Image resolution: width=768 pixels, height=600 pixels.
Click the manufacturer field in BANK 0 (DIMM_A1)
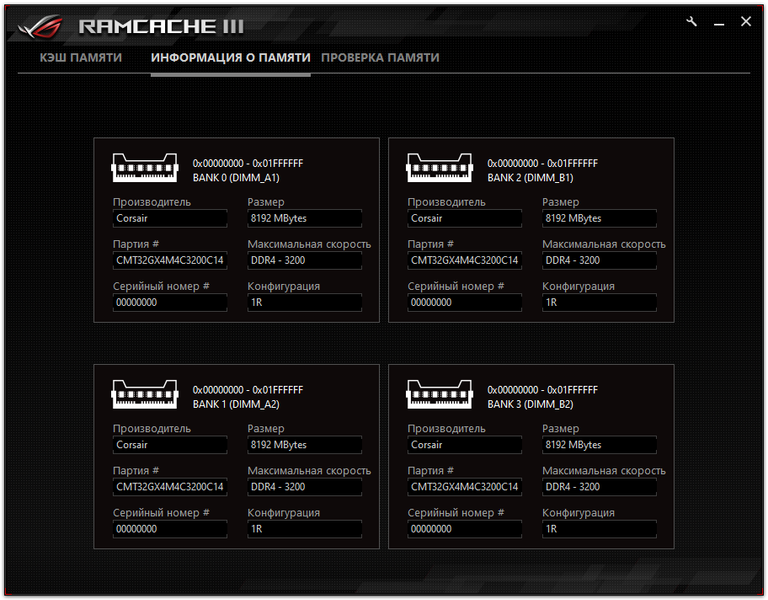point(170,218)
